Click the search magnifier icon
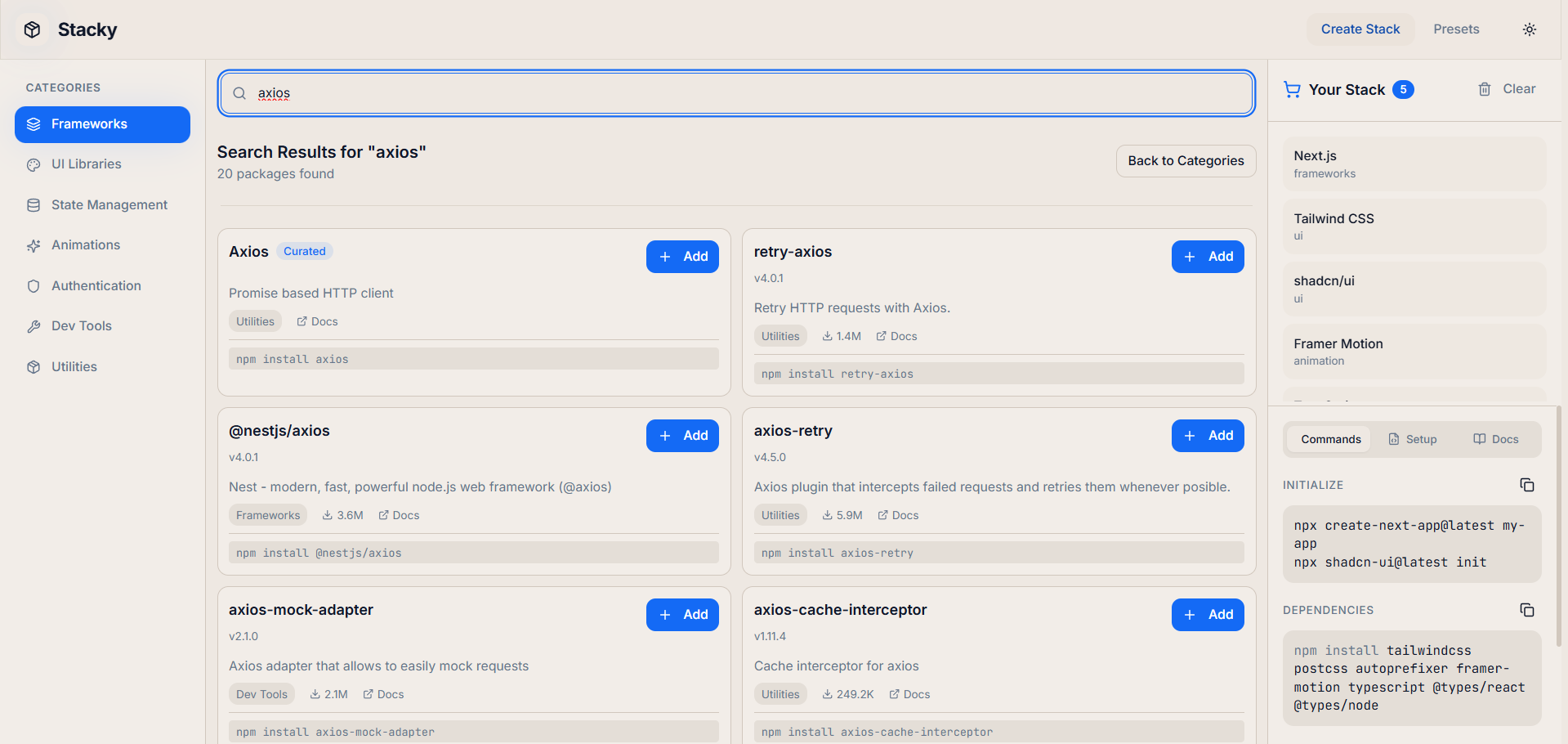 point(239,93)
